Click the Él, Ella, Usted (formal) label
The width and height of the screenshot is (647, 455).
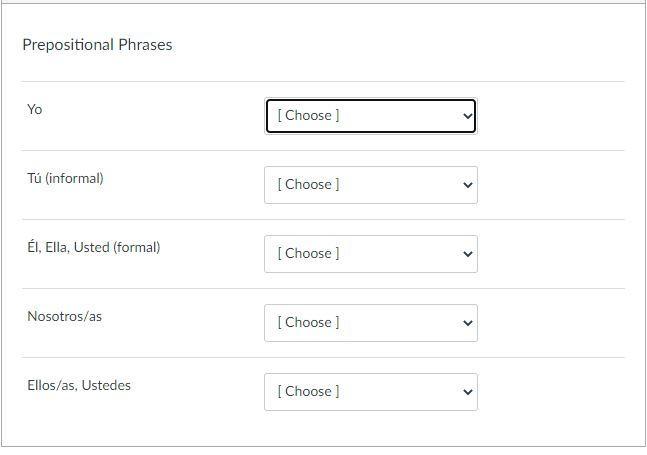[93, 247]
